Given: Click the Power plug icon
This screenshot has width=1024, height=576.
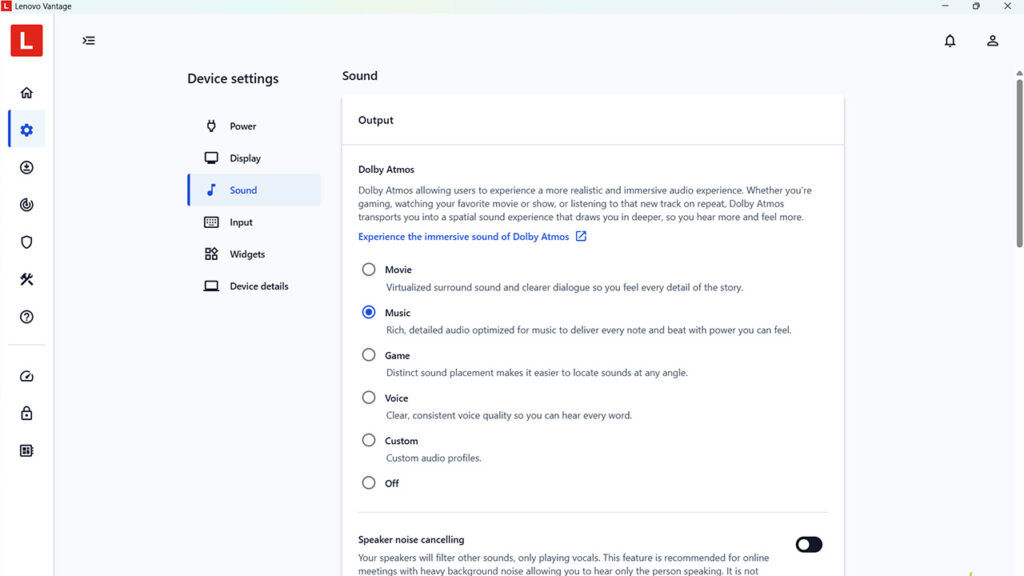Looking at the screenshot, I should [x=211, y=126].
